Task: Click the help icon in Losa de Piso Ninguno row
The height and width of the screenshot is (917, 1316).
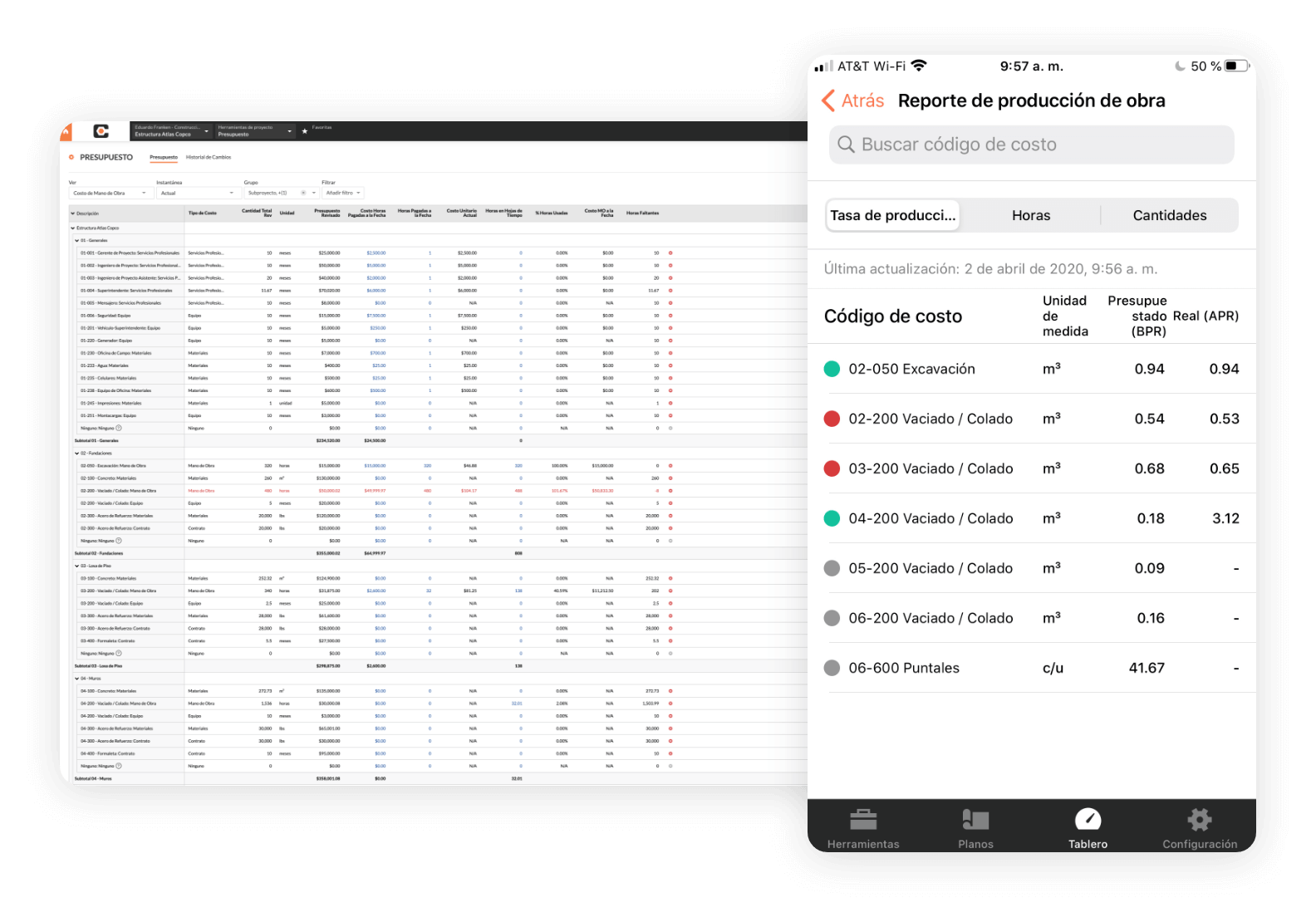Action: (x=119, y=653)
